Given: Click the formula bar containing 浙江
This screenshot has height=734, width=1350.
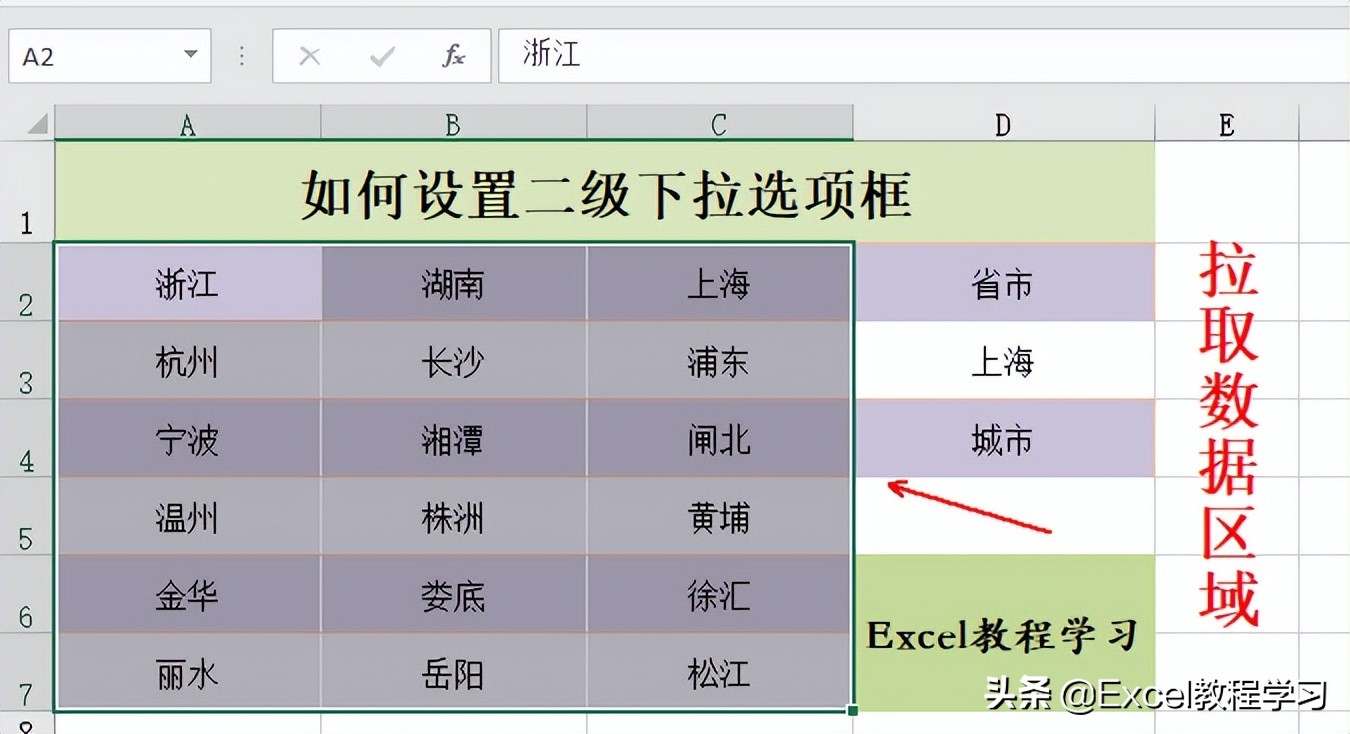Looking at the screenshot, I should (x=924, y=55).
